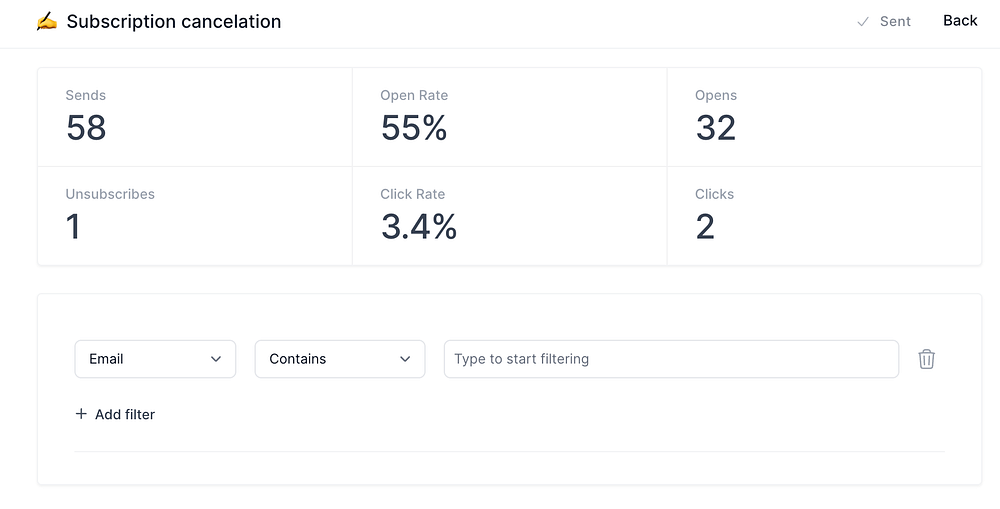Click the Subscription cancelation title

click(174, 21)
